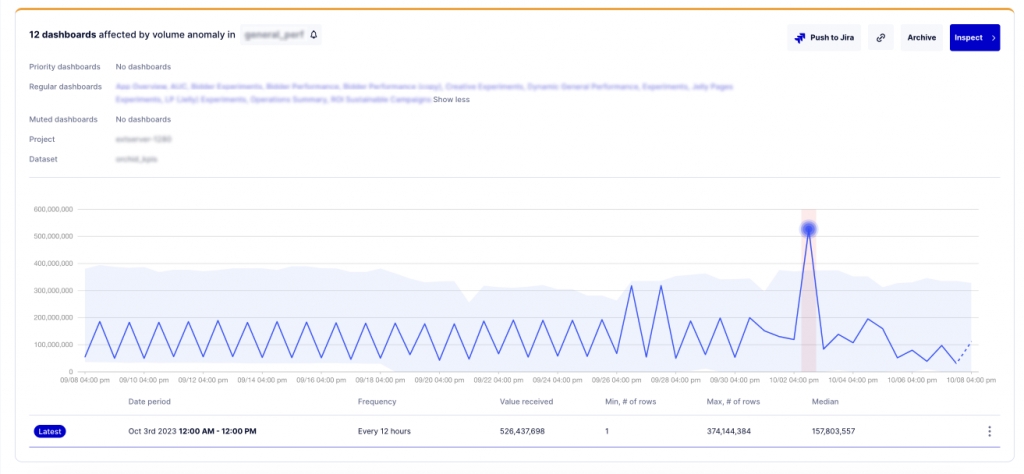Click the blurred dataset name value
The height and width of the screenshot is (474, 1024).
click(x=136, y=159)
